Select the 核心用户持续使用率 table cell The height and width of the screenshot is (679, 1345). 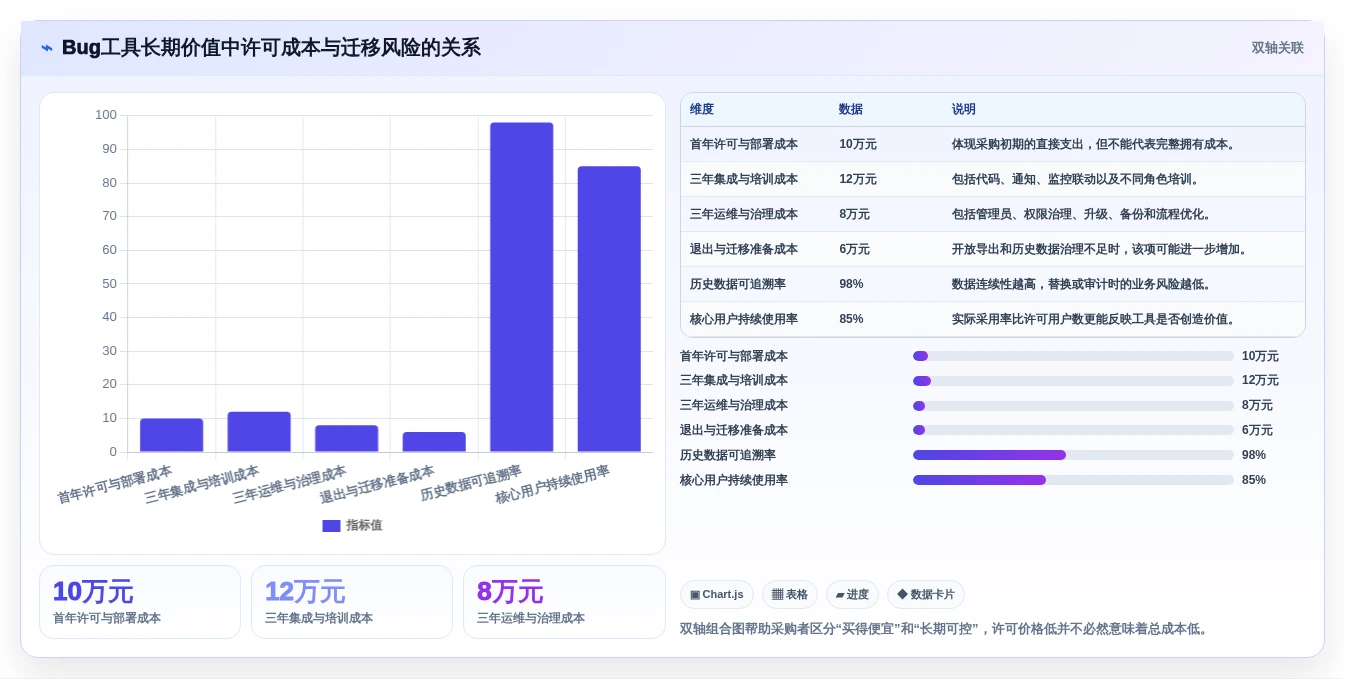pyautogui.click(x=744, y=319)
